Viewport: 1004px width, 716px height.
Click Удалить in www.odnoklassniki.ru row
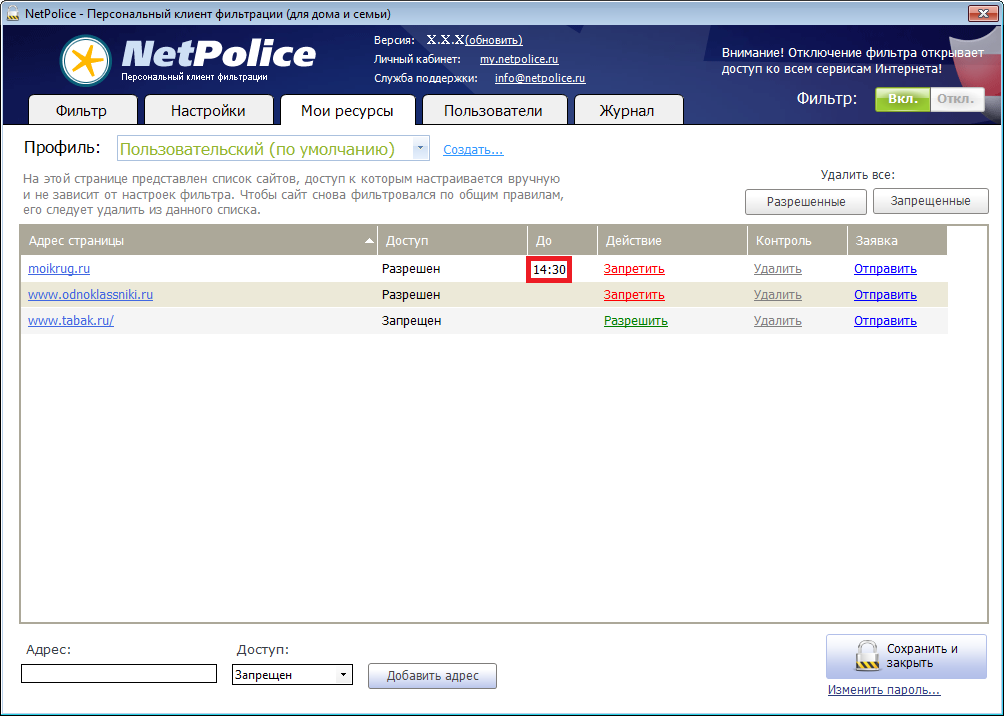[777, 295]
